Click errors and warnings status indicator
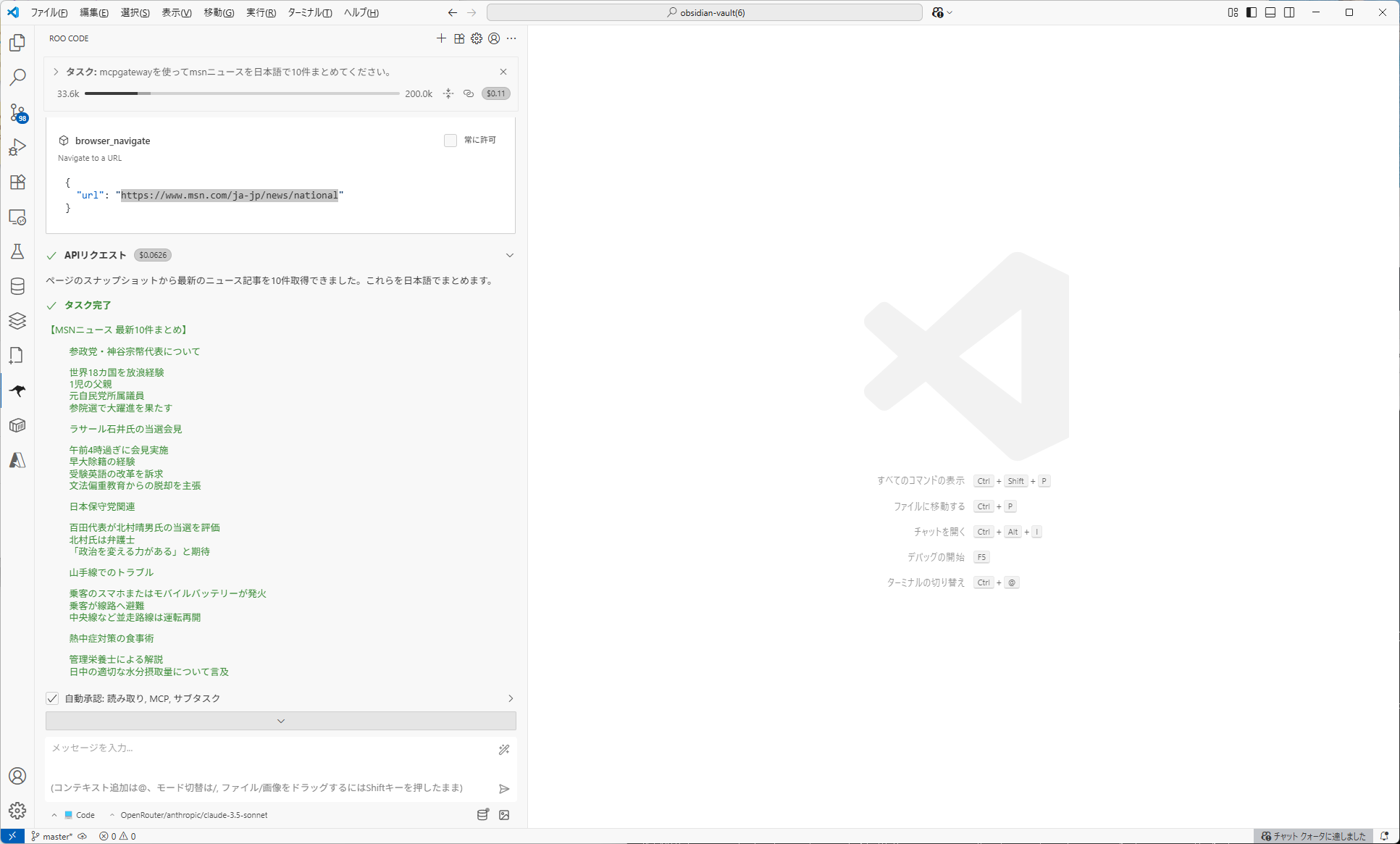The height and width of the screenshot is (844, 1400). coord(117,836)
